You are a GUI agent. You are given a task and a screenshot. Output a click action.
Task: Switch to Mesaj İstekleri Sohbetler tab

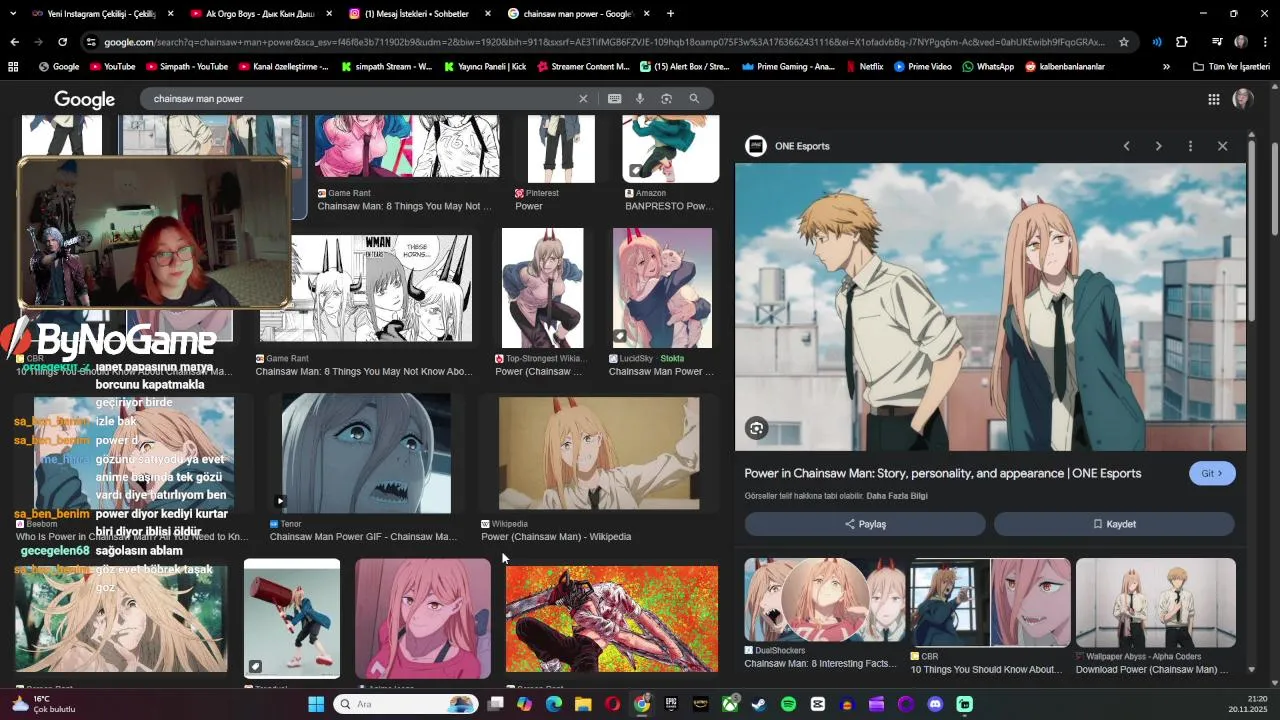420,14
